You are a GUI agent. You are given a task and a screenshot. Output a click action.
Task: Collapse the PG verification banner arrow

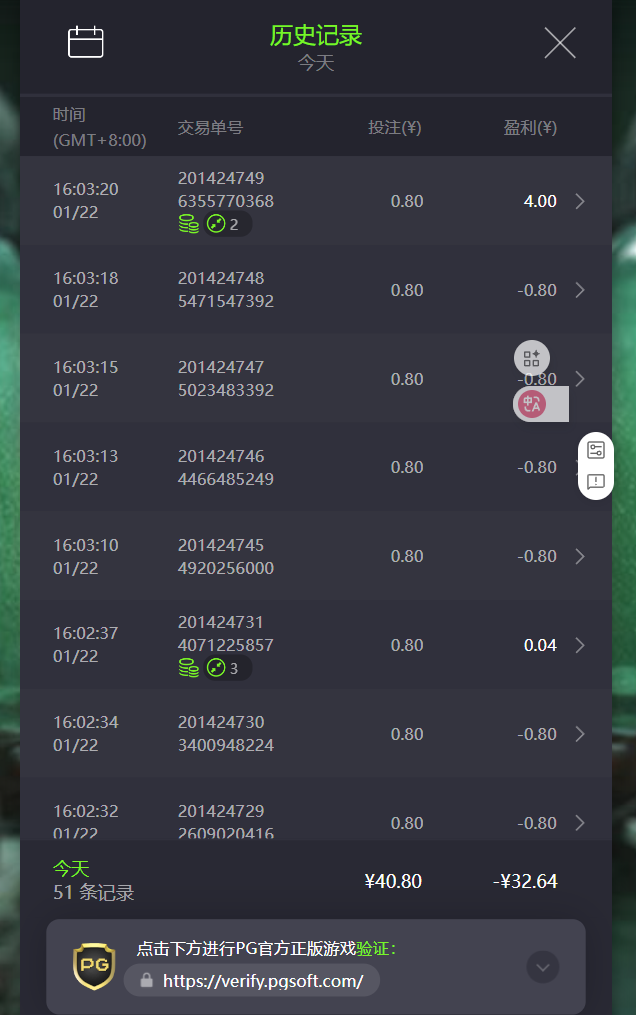543,967
